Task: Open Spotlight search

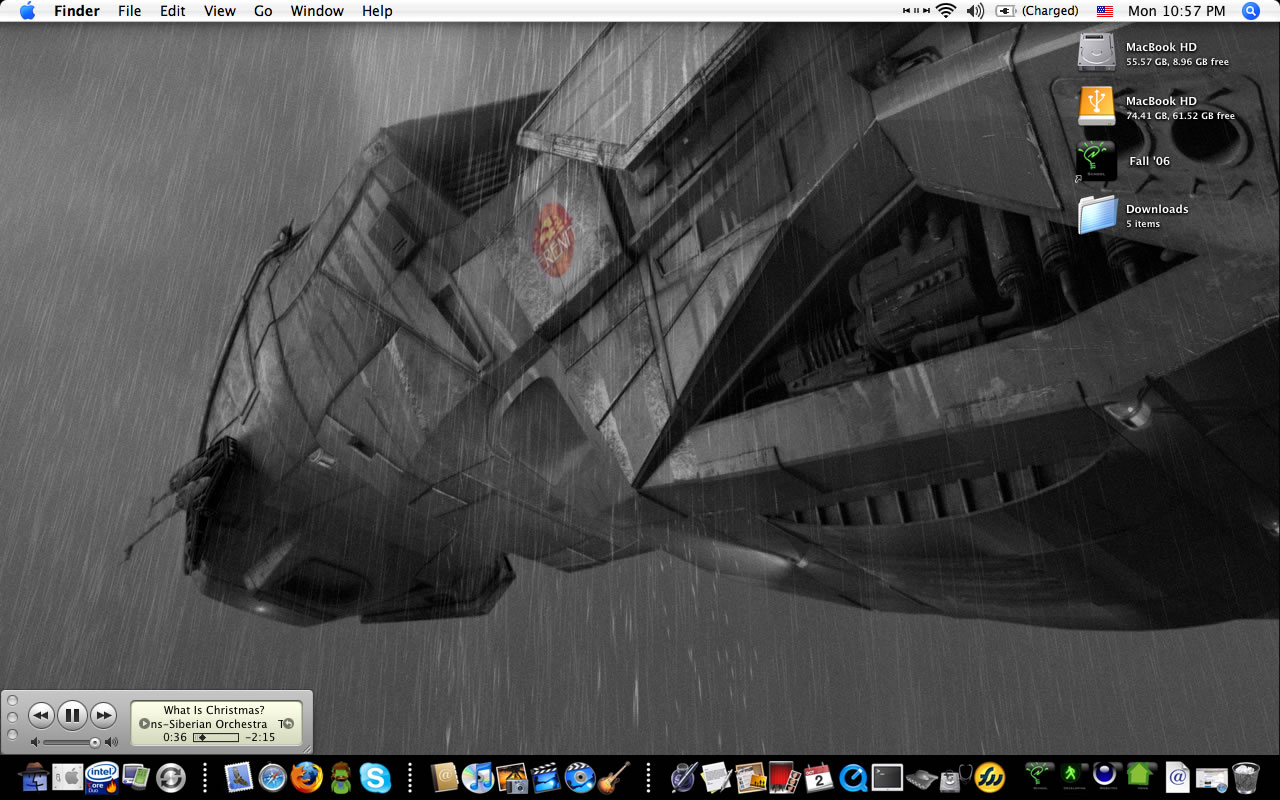Action: click(1250, 11)
